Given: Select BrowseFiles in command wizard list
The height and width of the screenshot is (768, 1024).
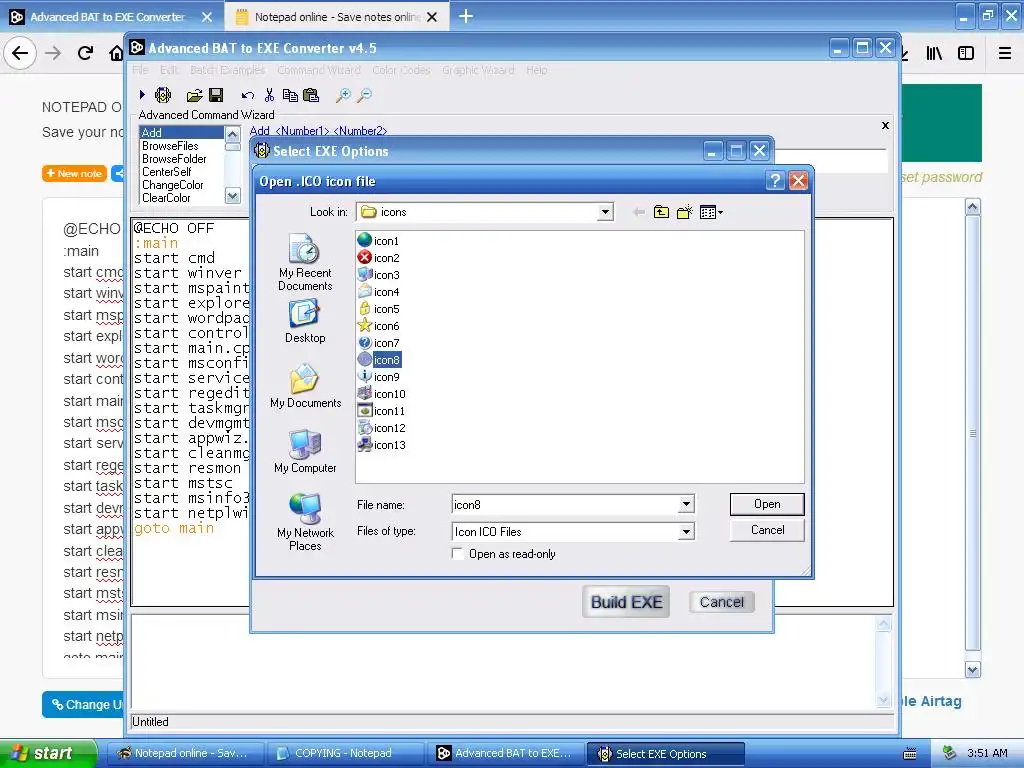Looking at the screenshot, I should click(170, 146).
